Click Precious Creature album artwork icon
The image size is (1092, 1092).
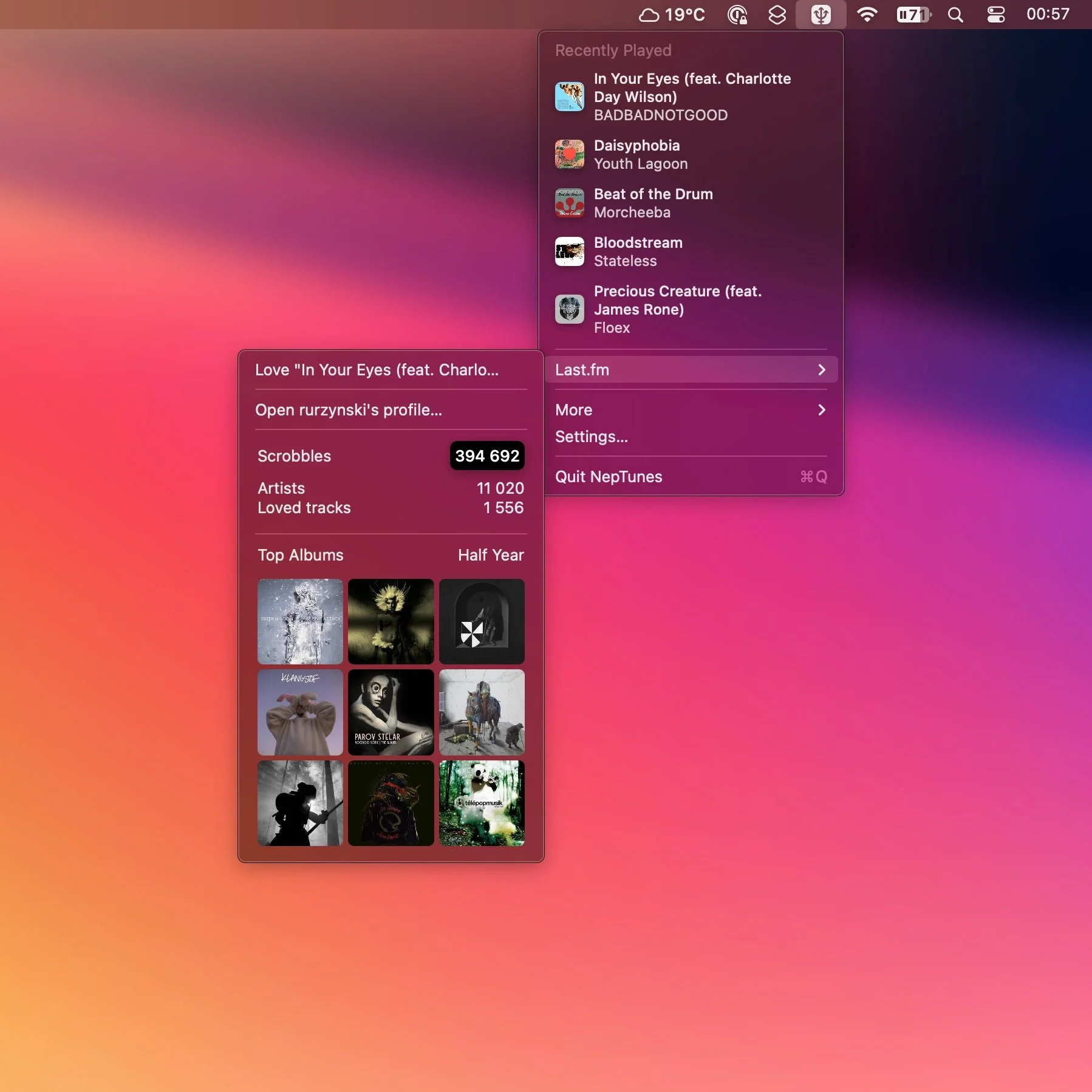[x=570, y=309]
